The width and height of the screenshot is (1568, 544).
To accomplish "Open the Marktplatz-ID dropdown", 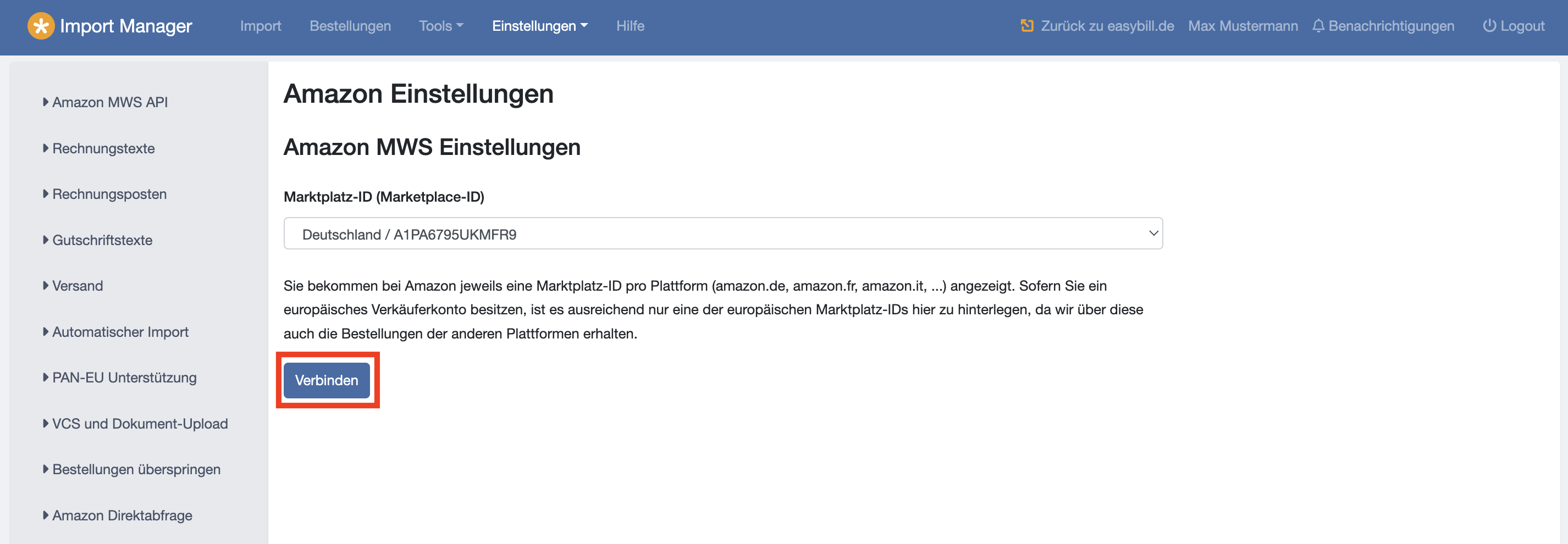I will tap(722, 234).
